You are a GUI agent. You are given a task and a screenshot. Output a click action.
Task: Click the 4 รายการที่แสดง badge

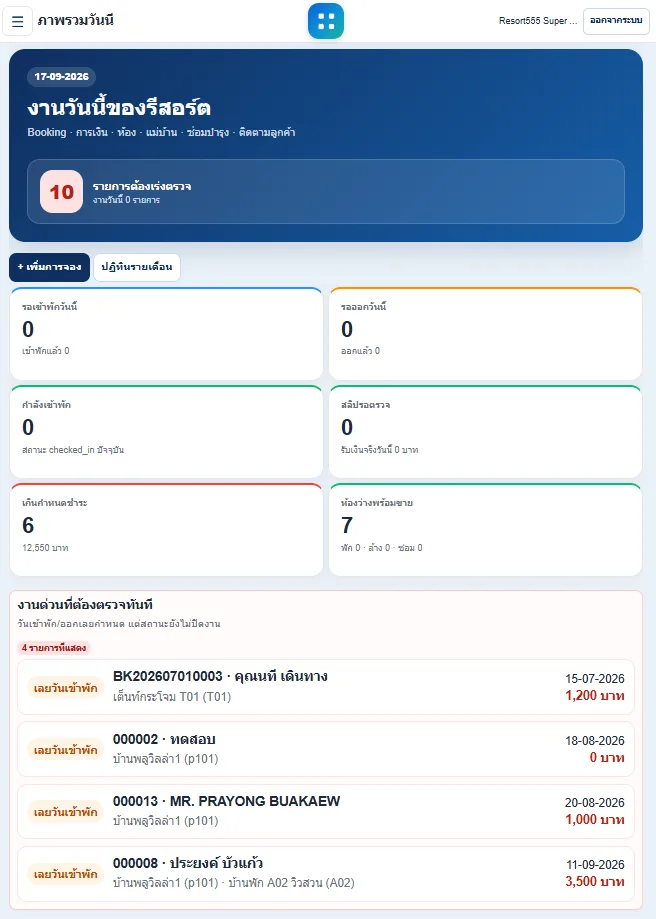click(x=54, y=648)
